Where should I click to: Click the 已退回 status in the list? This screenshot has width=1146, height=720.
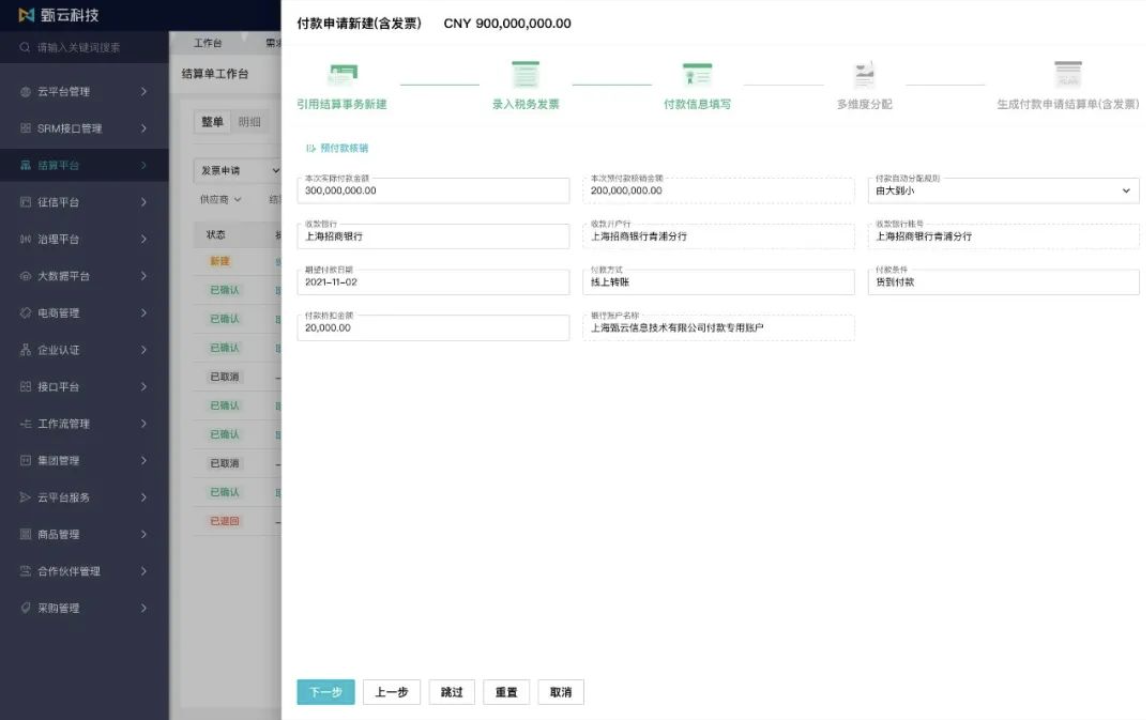point(224,521)
